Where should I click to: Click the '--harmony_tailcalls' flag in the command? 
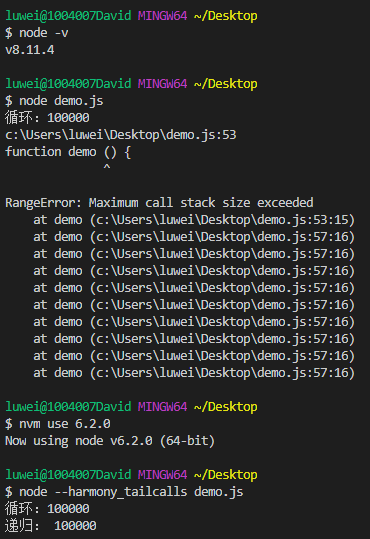pos(121,492)
